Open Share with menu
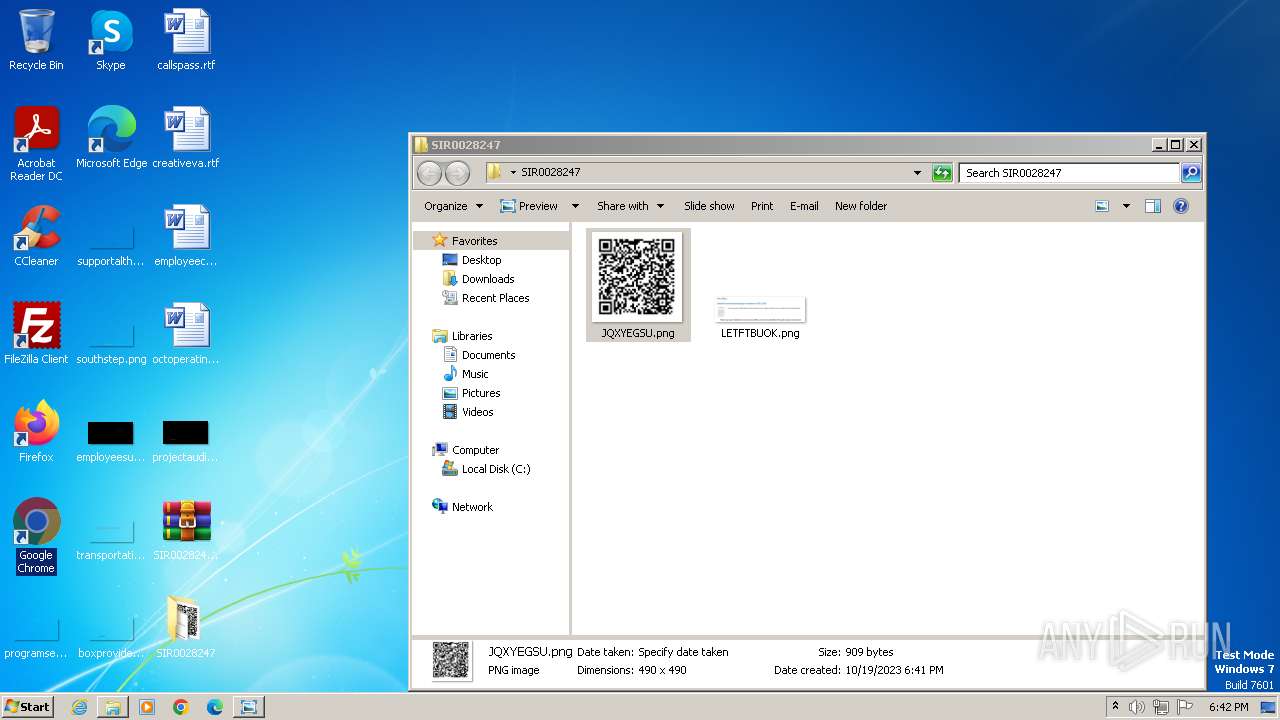Image resolution: width=1280 pixels, height=720 pixels. pyautogui.click(x=630, y=206)
